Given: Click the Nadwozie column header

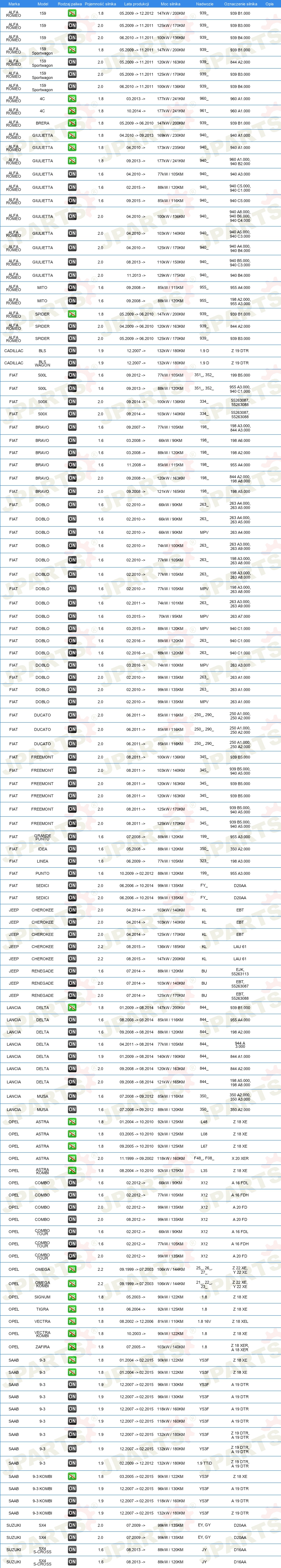Looking at the screenshot, I should tap(204, 4).
